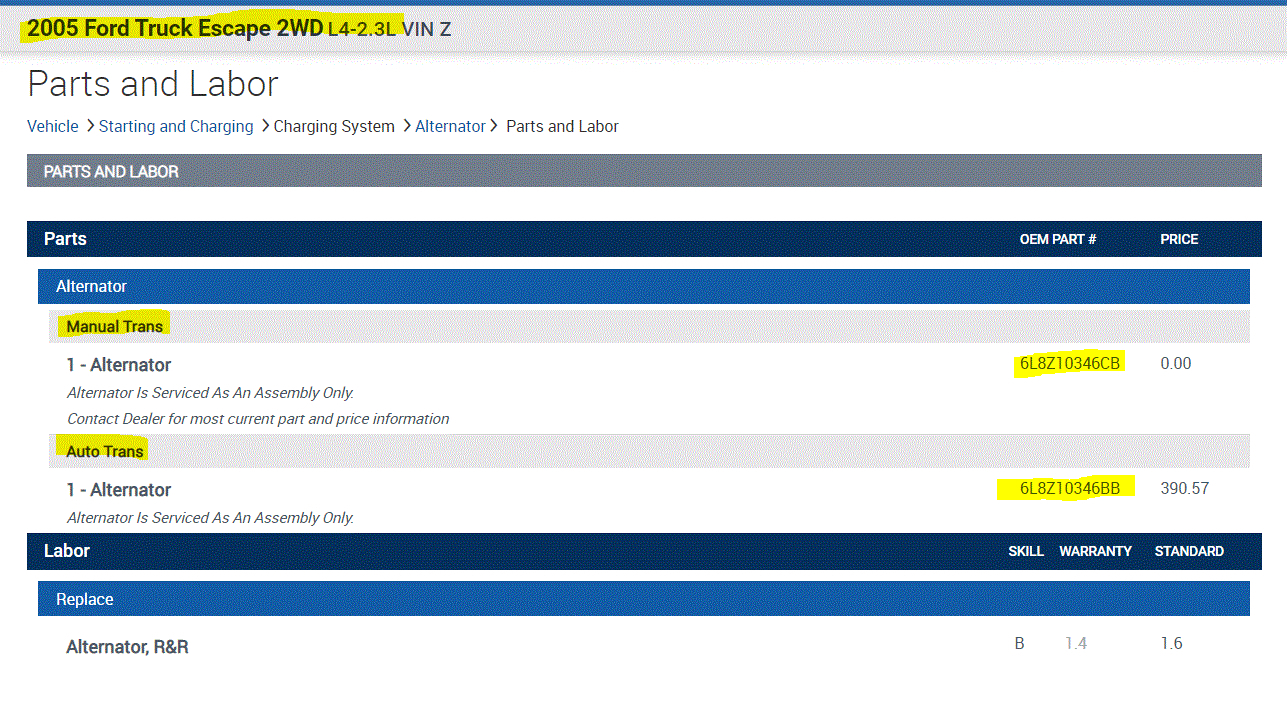Select the Manual Trans subheading
1287x716 pixels.
click(x=114, y=326)
